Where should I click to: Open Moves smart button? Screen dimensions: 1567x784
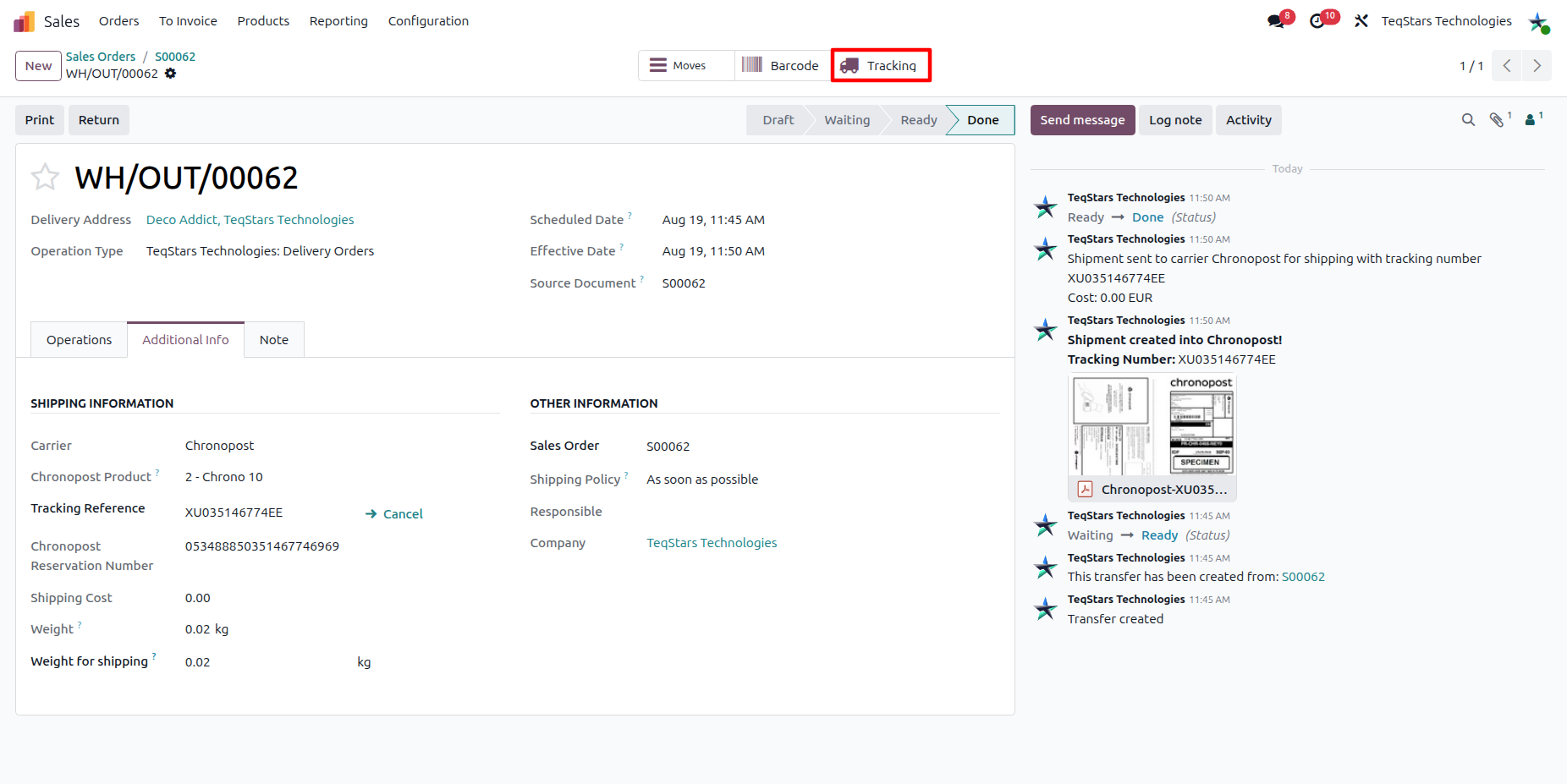pos(686,66)
